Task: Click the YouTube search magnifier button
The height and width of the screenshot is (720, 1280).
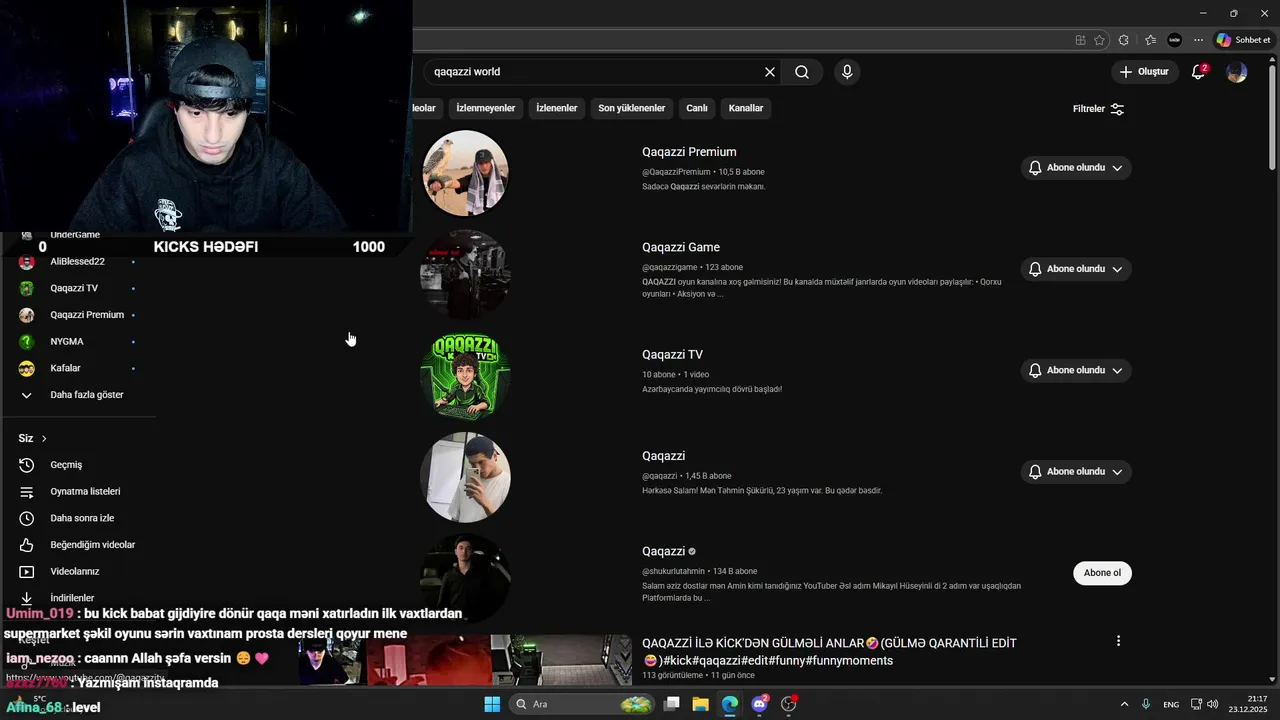Action: click(x=802, y=72)
